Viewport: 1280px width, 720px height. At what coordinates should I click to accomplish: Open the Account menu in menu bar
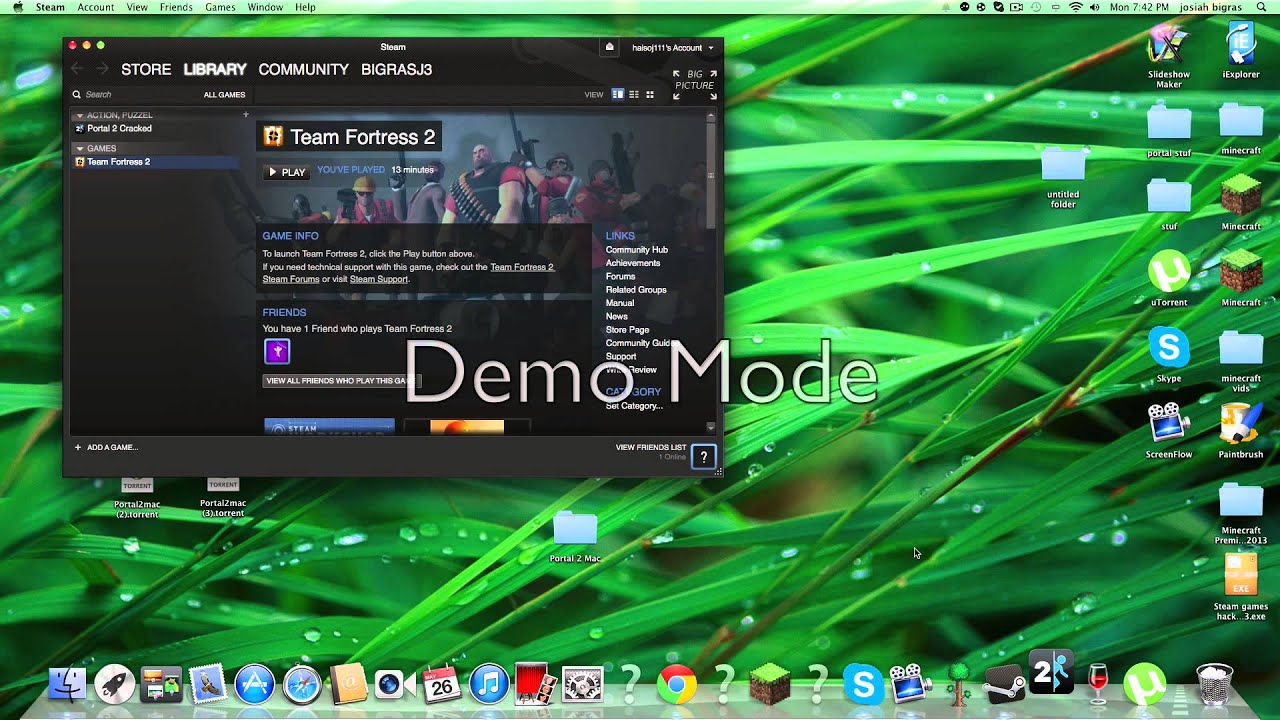point(96,7)
